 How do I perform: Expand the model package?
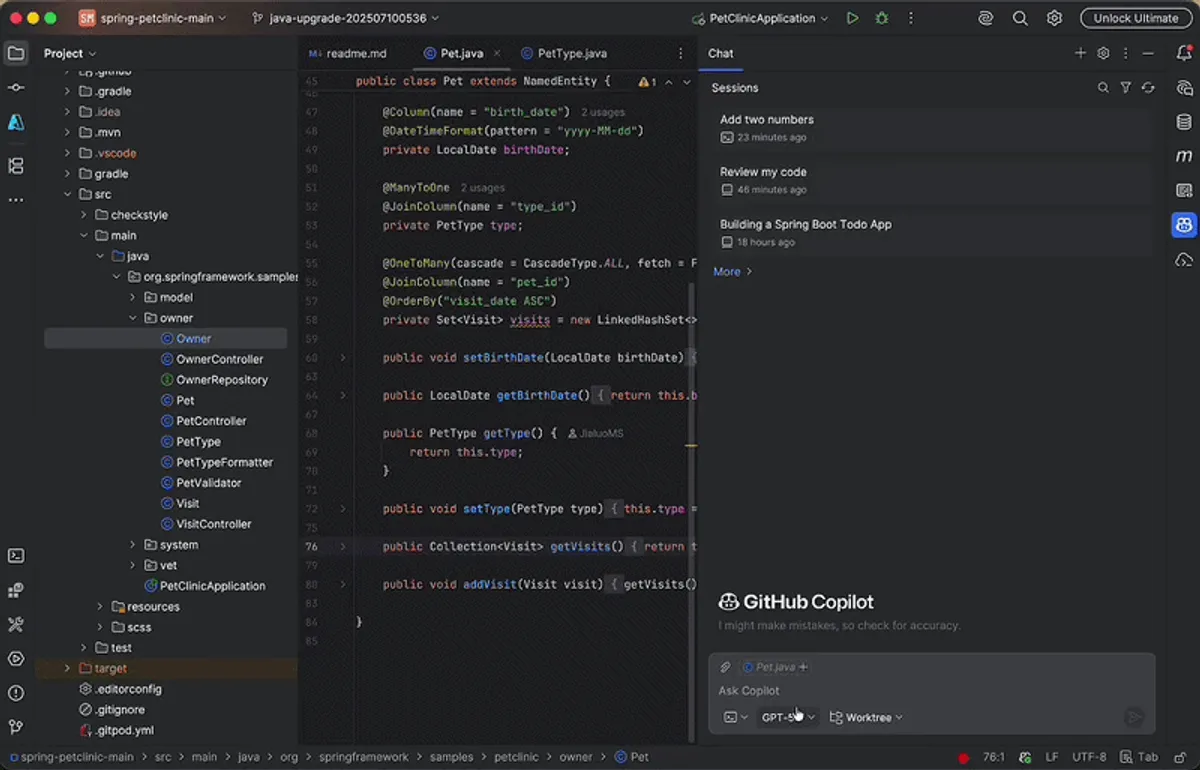click(133, 297)
